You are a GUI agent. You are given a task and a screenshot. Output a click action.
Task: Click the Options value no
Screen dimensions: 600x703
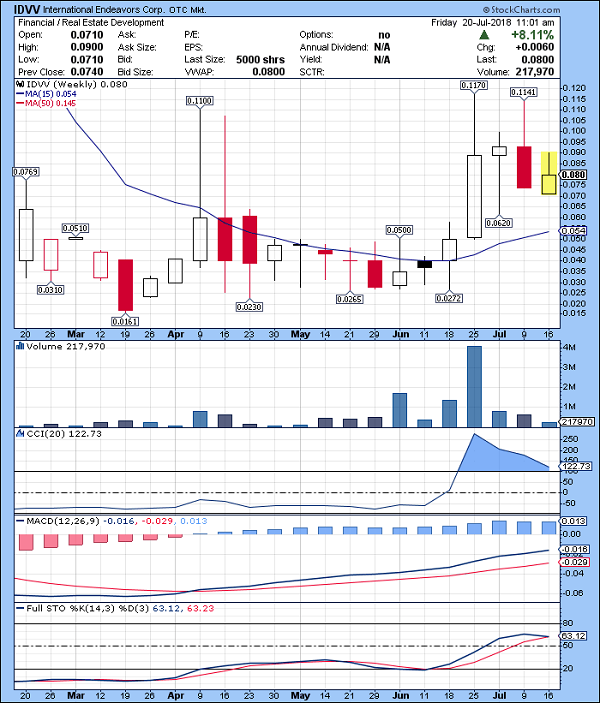click(x=384, y=35)
